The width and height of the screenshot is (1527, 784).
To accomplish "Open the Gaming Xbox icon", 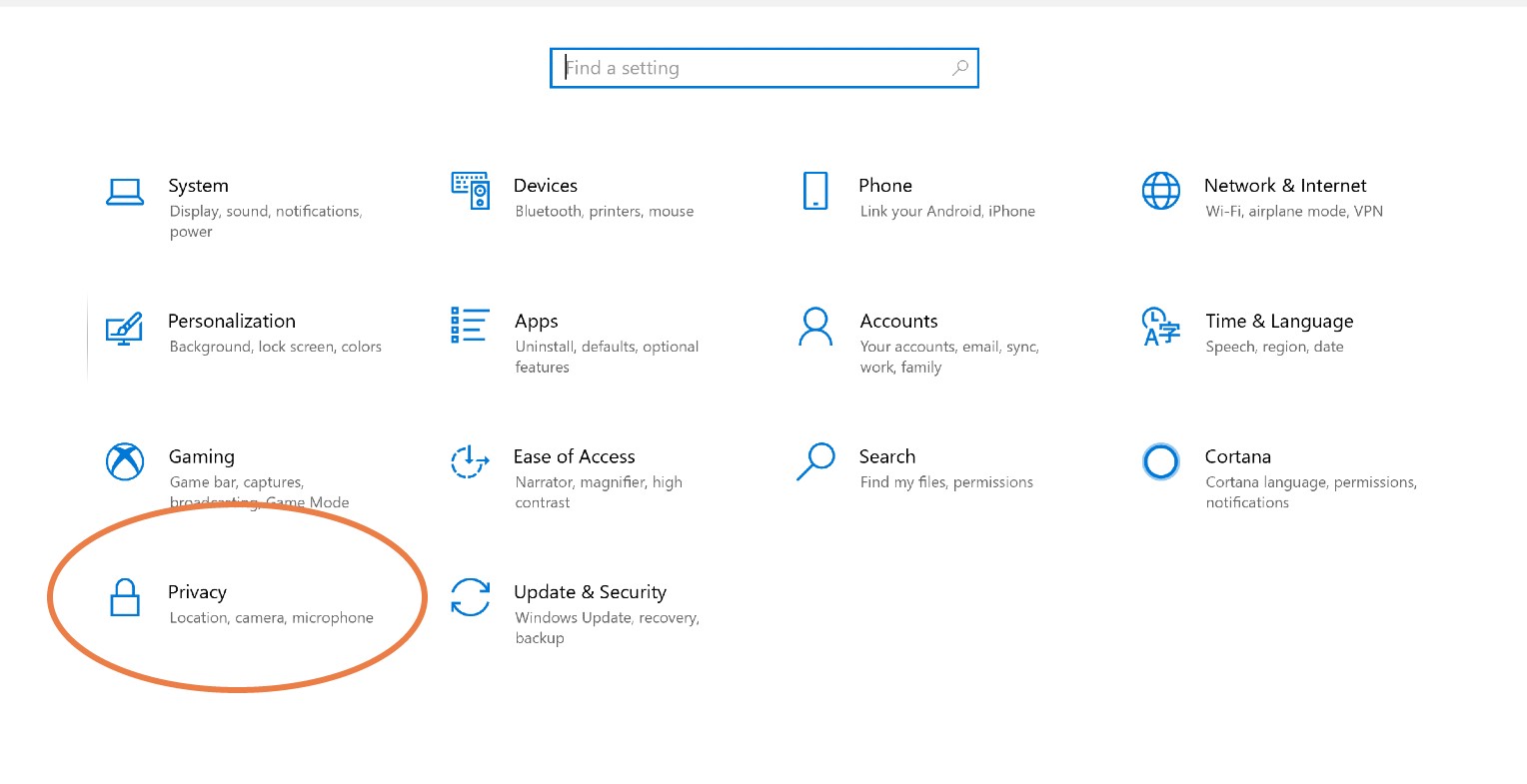I will (125, 461).
